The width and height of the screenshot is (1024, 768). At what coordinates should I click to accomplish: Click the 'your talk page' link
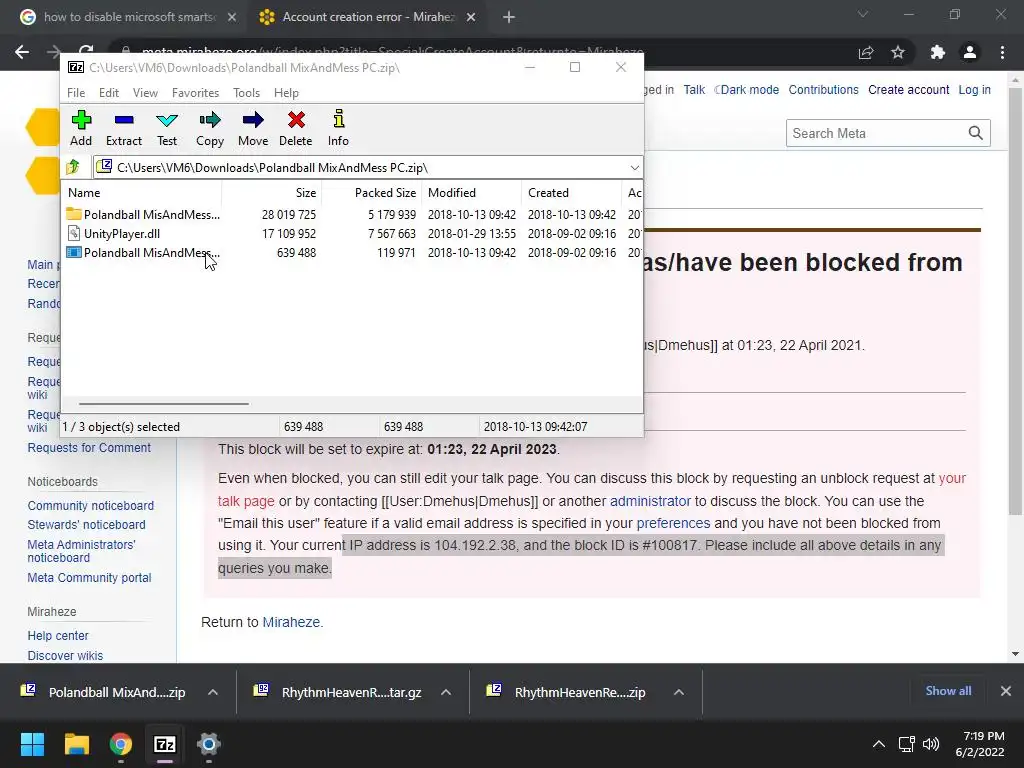point(246,501)
